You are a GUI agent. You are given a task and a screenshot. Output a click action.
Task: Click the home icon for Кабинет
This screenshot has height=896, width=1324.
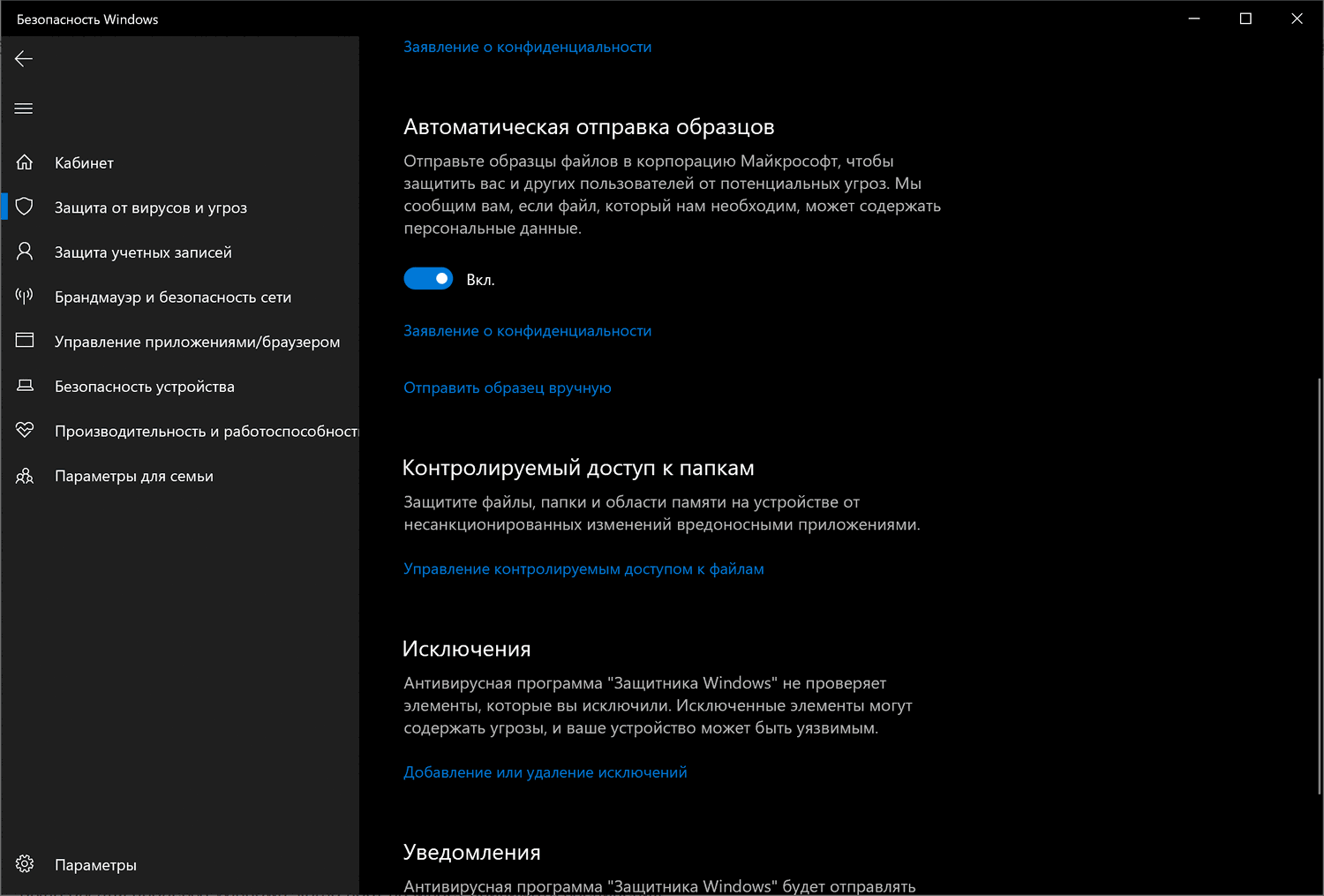tap(25, 162)
